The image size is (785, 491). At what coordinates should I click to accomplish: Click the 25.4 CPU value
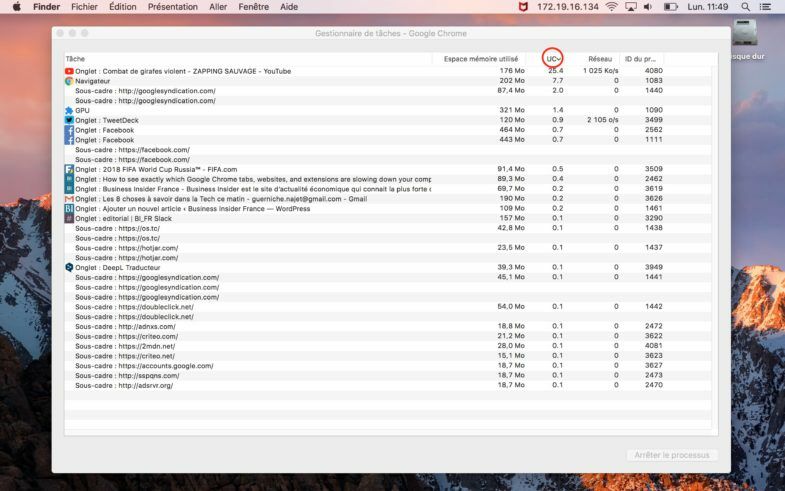tap(556, 71)
